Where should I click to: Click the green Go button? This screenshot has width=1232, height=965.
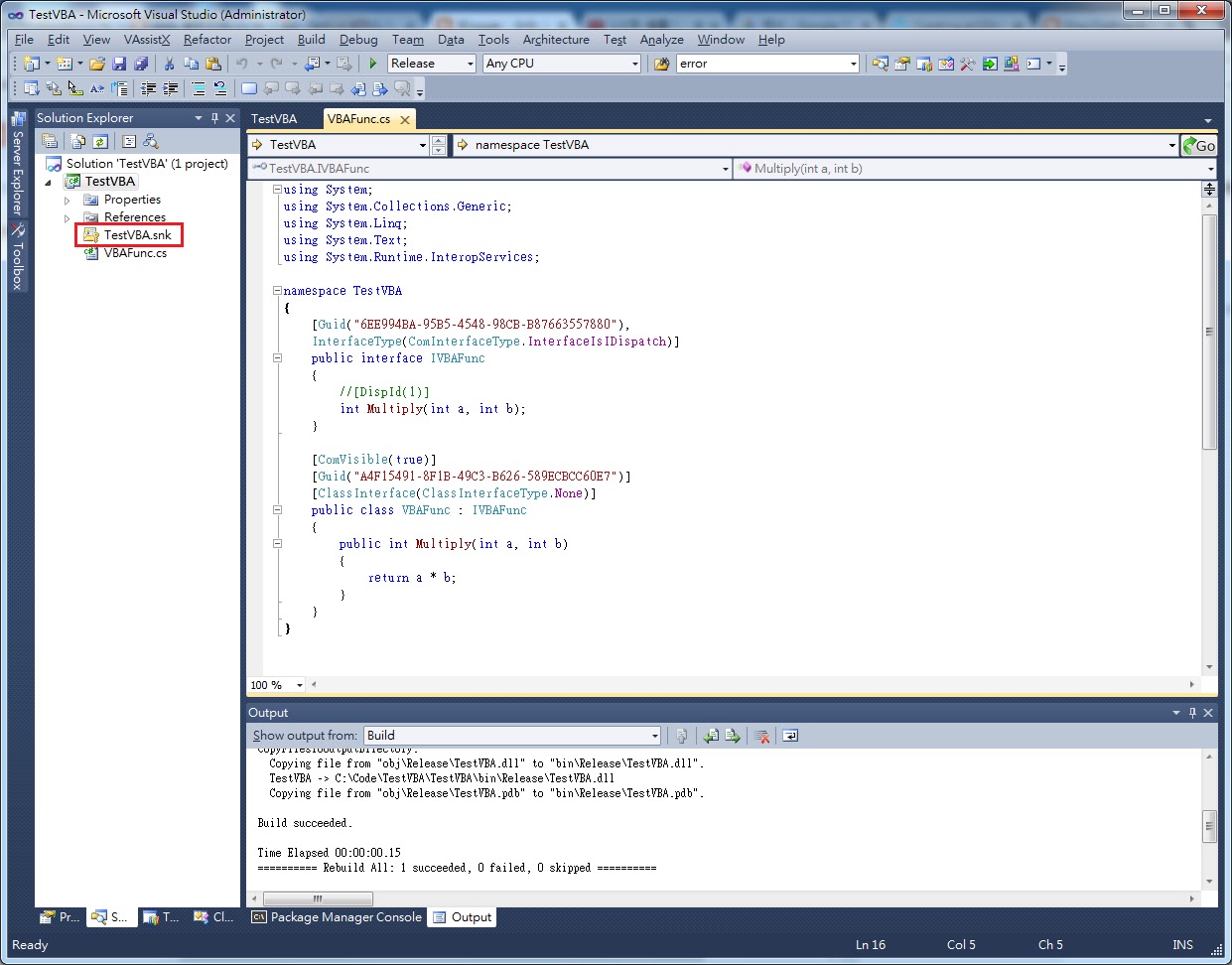[x=1198, y=145]
